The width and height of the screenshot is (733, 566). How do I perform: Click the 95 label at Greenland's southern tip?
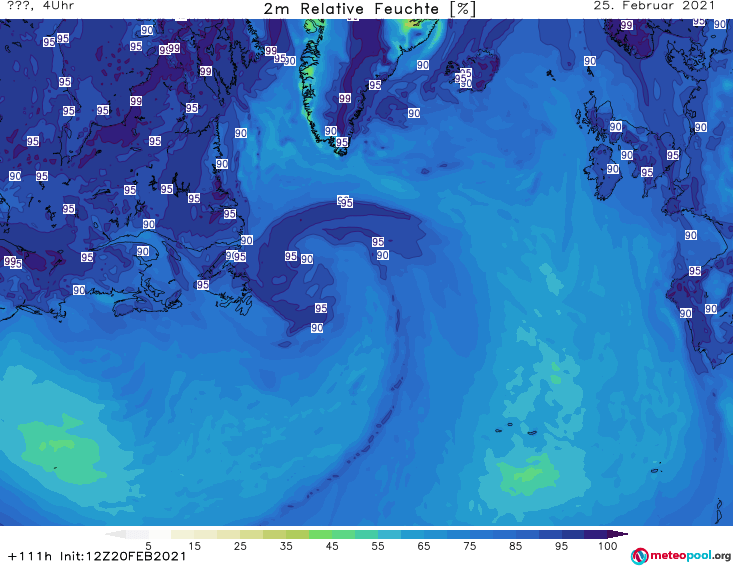[x=342, y=142]
